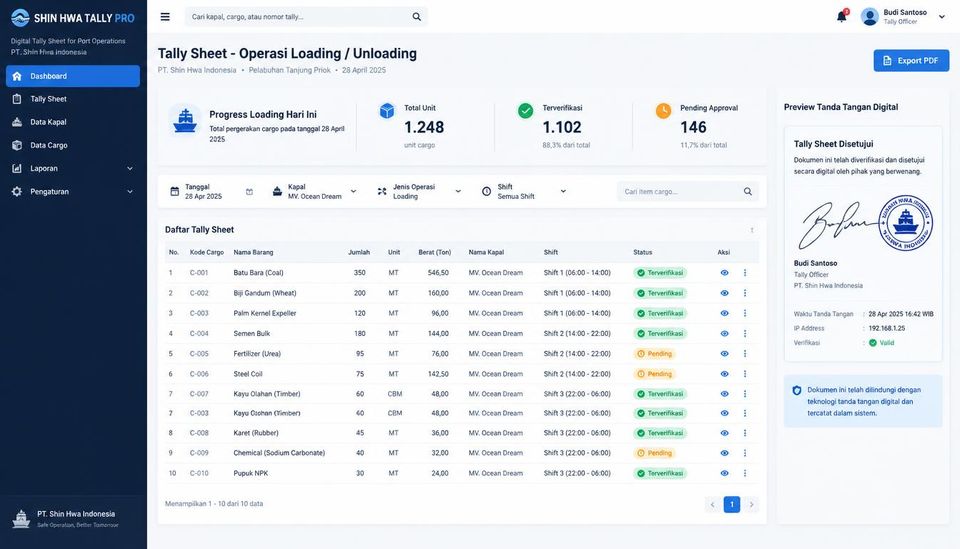Open the Laporan sidebar menu
Image resolution: width=960 pixels, height=549 pixels.
[73, 168]
